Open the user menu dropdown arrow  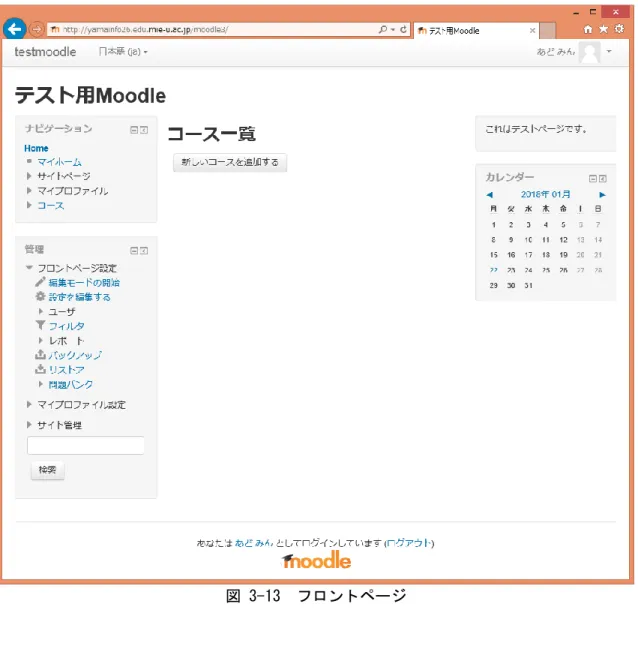(x=609, y=52)
